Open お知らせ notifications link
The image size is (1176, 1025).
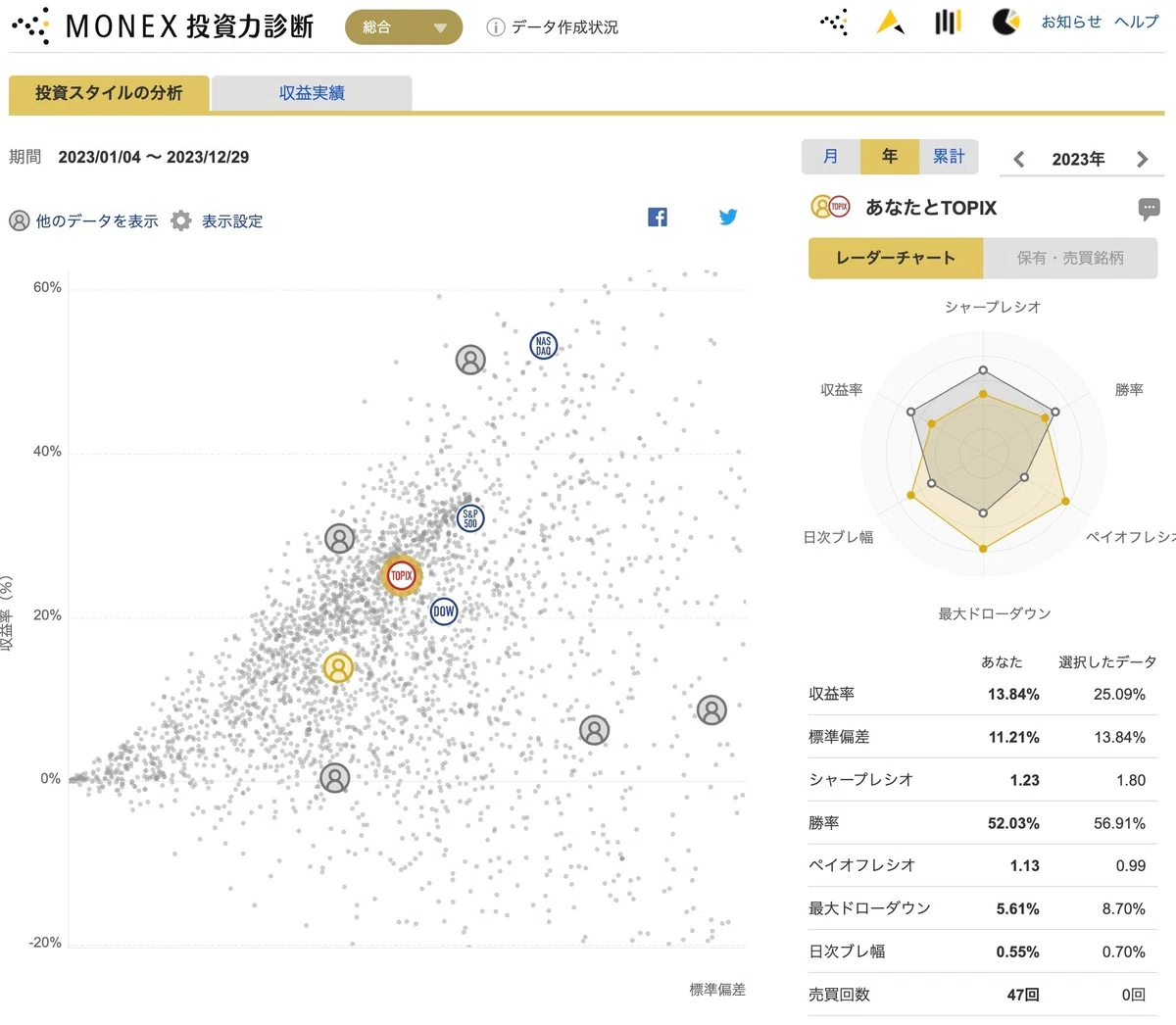pyautogui.click(x=1071, y=22)
